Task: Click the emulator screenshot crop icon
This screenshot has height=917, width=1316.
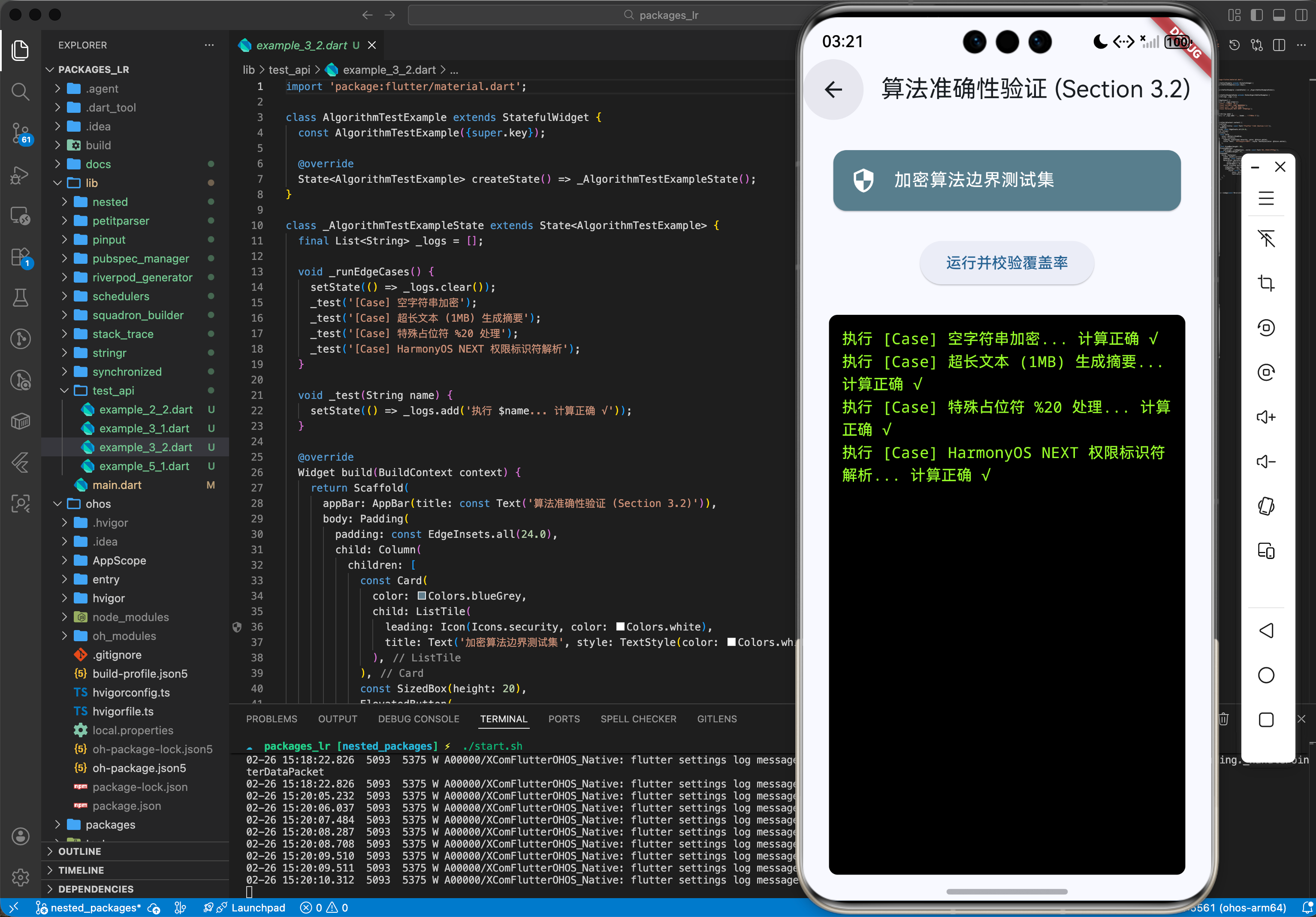Action: (1265, 283)
